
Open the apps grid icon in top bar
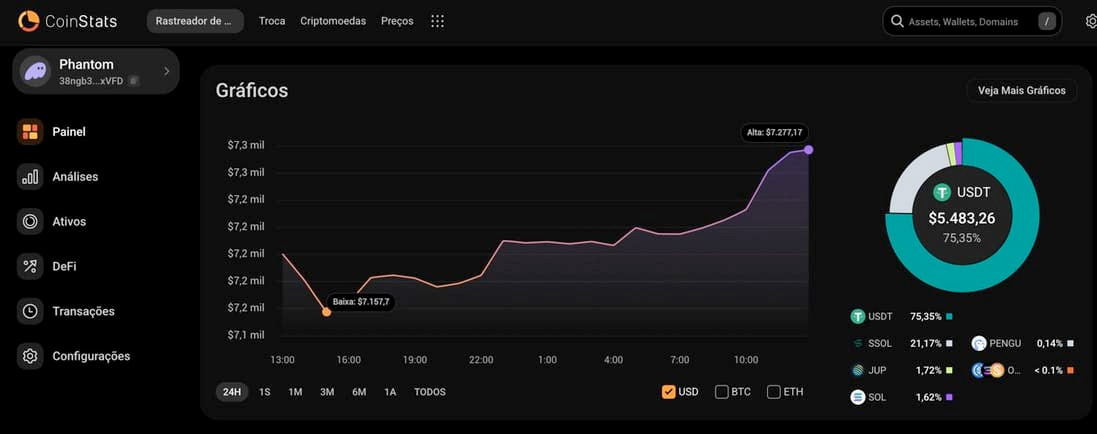coord(437,21)
